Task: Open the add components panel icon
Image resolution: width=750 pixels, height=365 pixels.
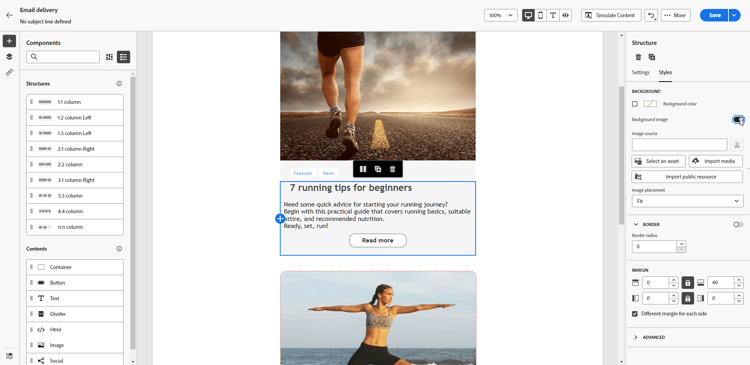Action: pos(9,41)
